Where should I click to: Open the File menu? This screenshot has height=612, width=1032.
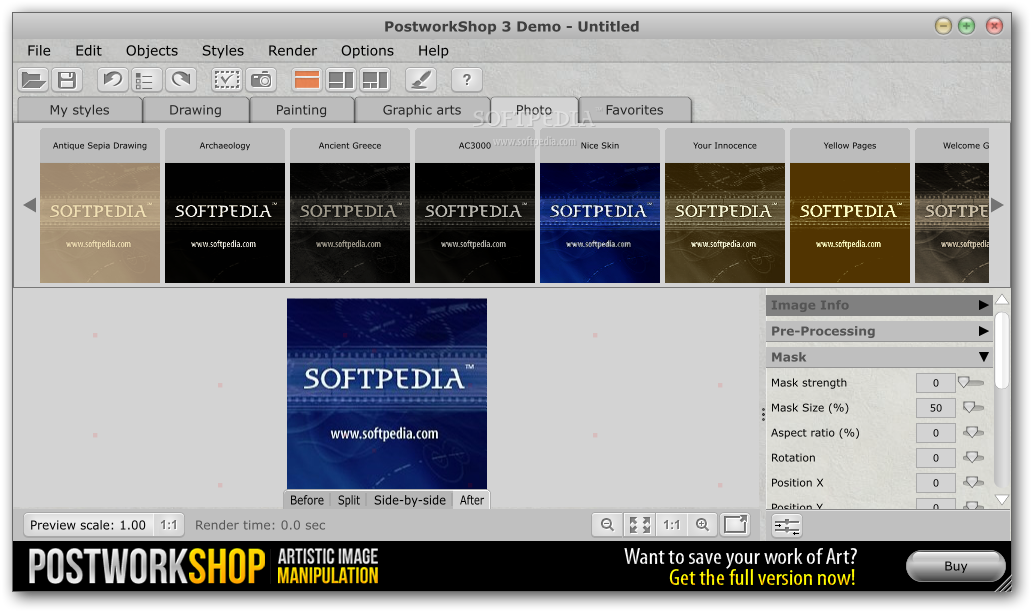(x=39, y=51)
